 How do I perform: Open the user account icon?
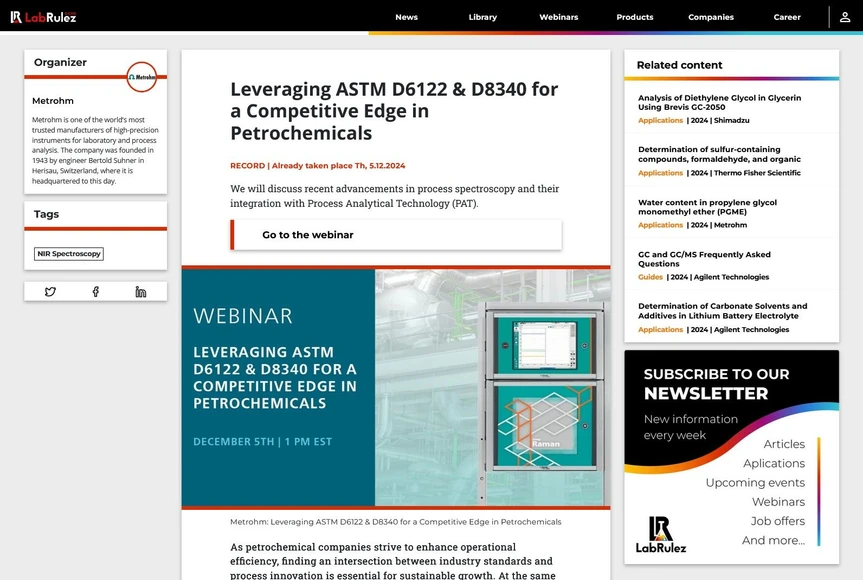pyautogui.click(x=845, y=17)
